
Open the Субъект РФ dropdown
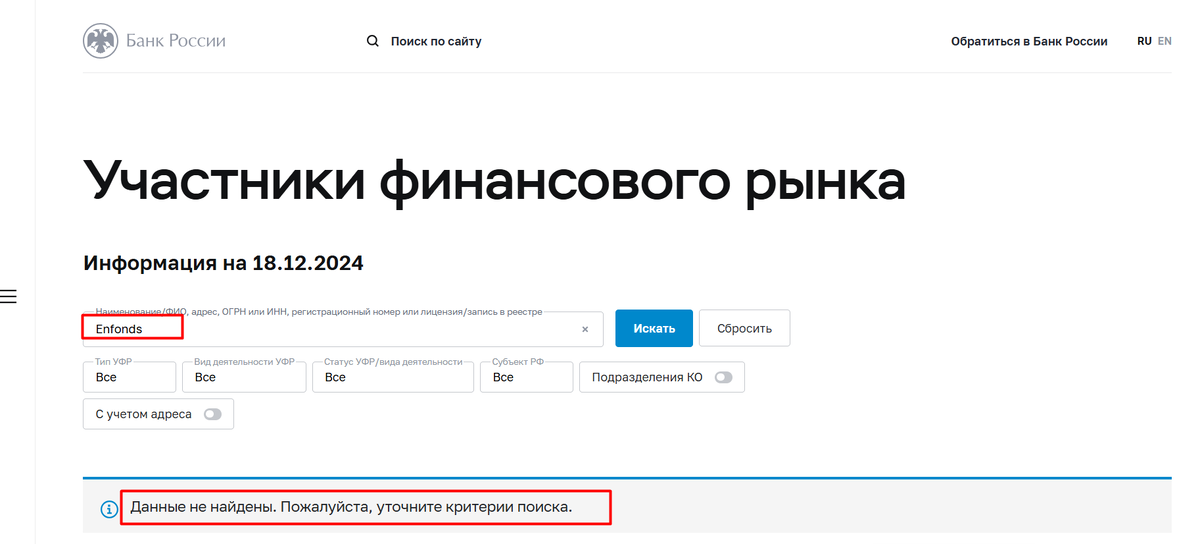pyautogui.click(x=526, y=377)
